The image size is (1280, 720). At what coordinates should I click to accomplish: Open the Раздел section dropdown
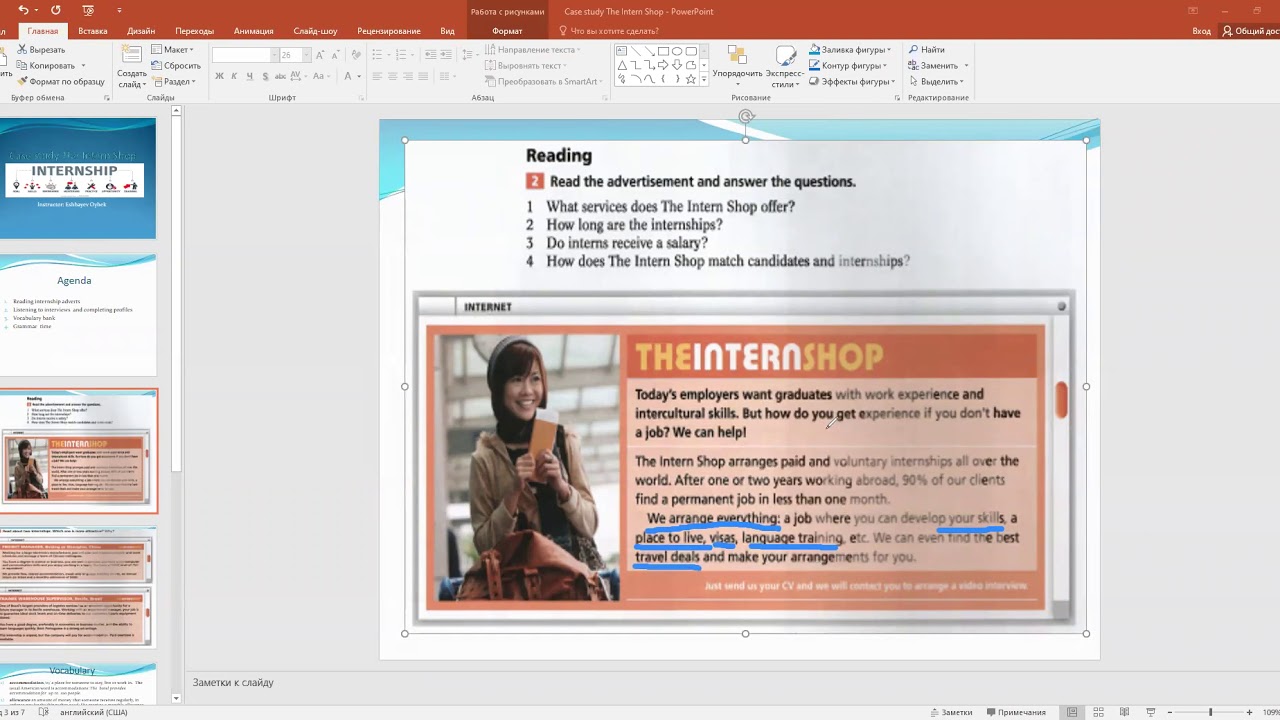click(174, 81)
